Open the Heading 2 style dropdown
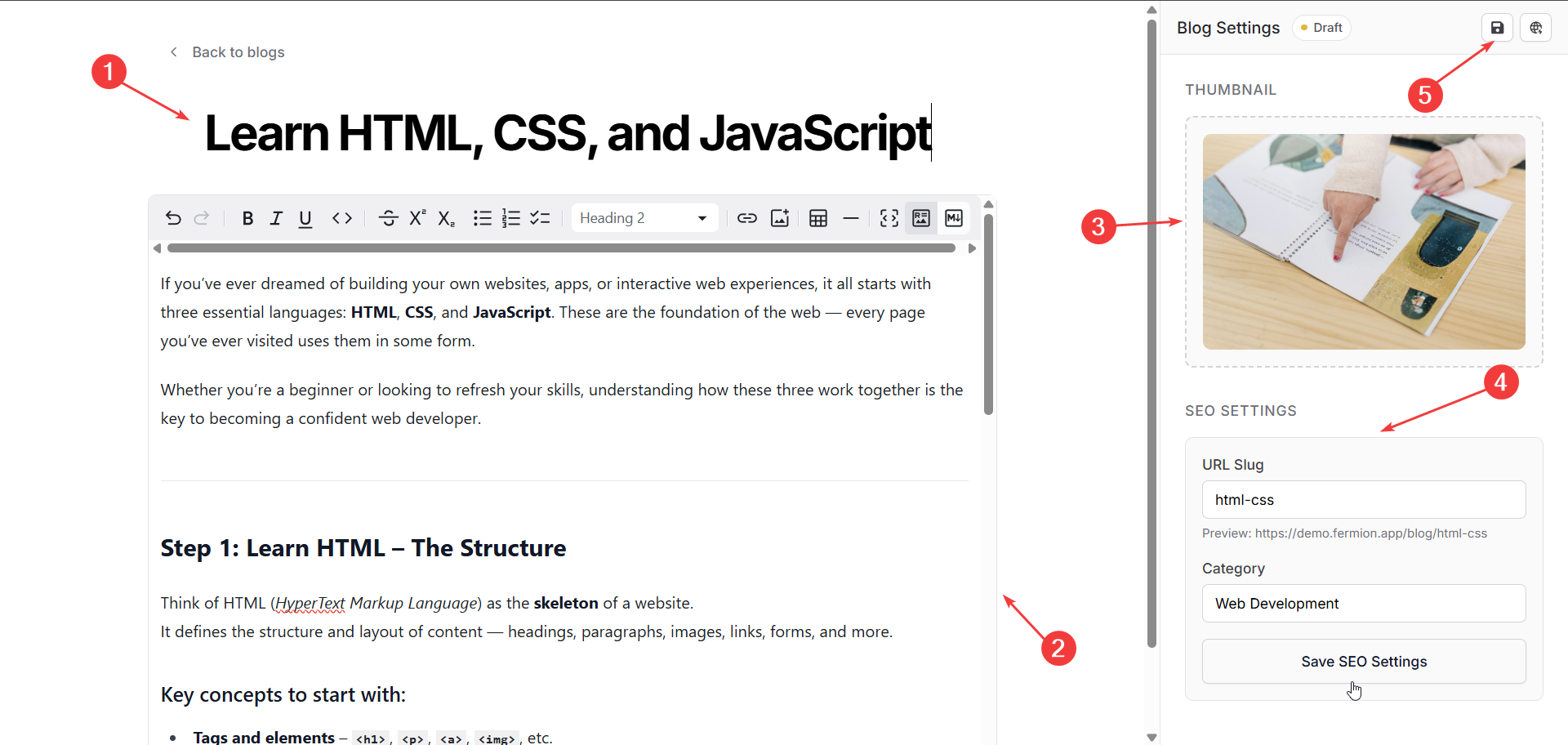Screen dimensions: 1568x745 tap(644, 218)
